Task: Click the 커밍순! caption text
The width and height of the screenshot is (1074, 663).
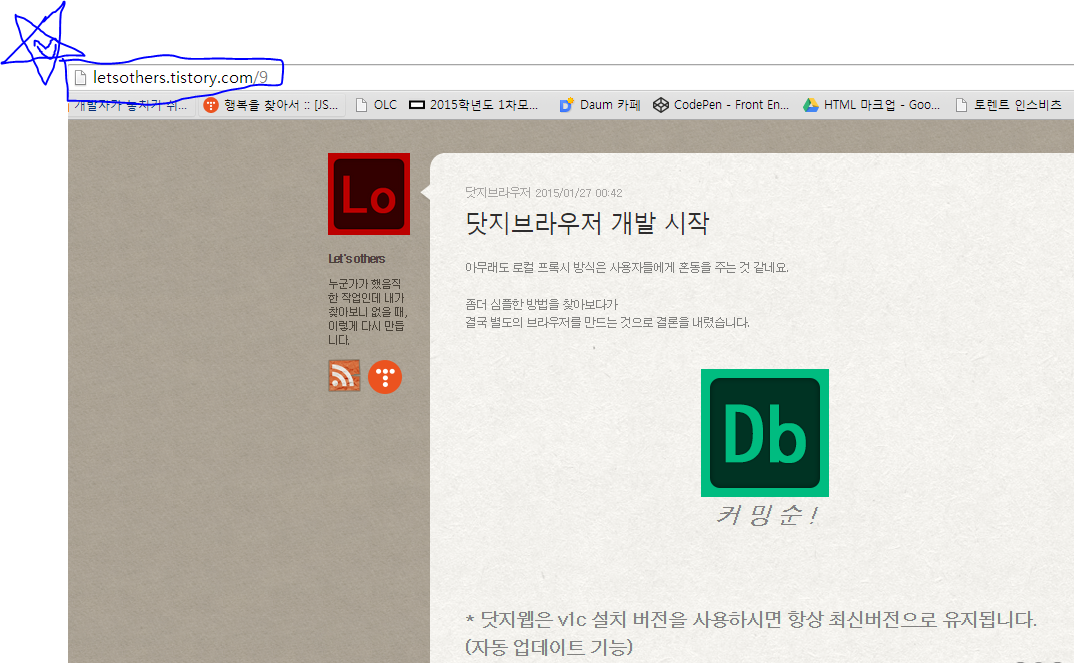Action: coord(766,515)
